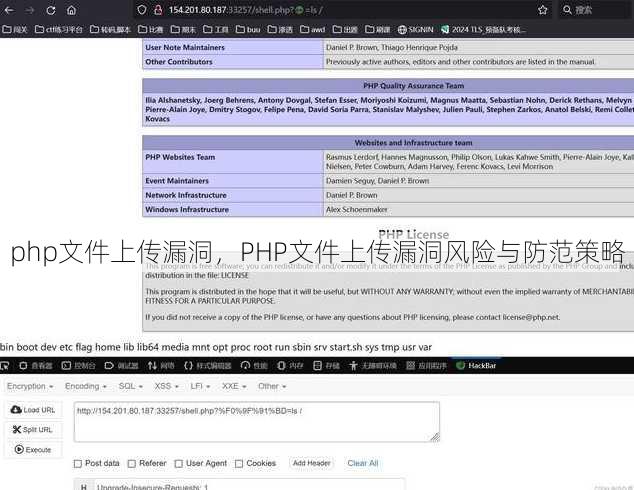The height and width of the screenshot is (490, 634).
Task: Click the Upgrade-Insecure-Requests header field
Action: (x=249, y=486)
